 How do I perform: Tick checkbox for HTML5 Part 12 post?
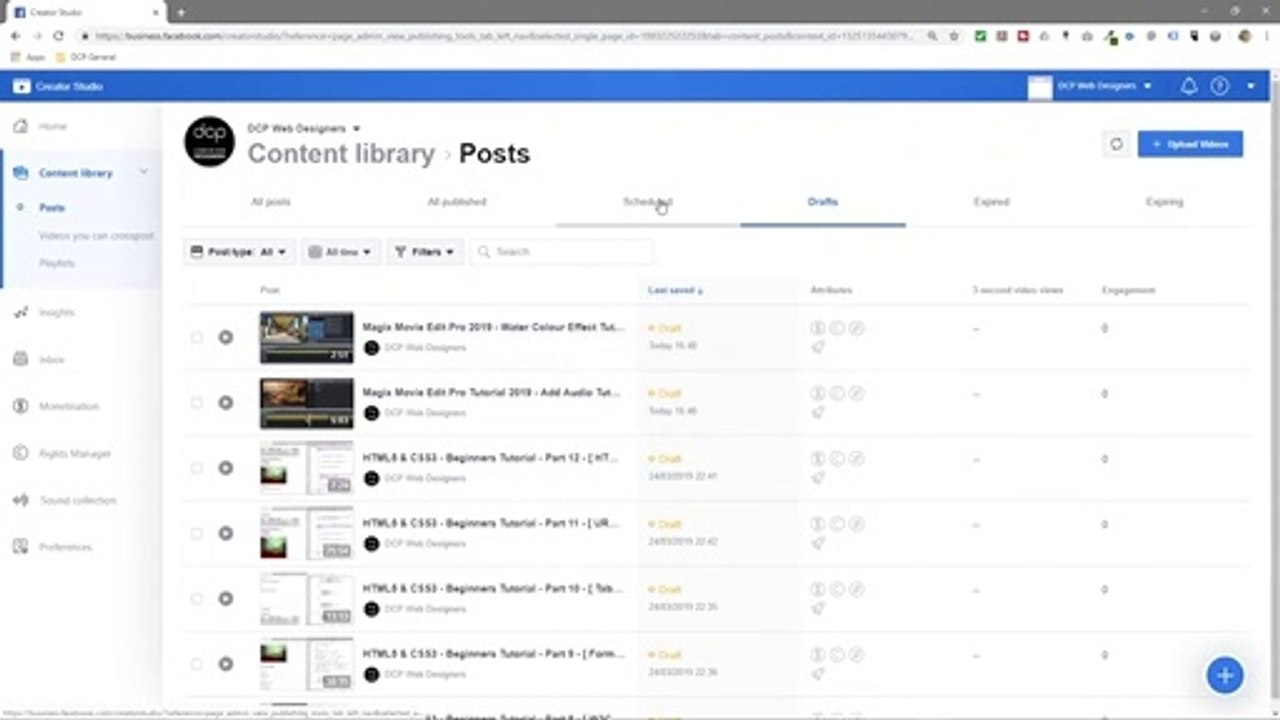click(x=196, y=468)
